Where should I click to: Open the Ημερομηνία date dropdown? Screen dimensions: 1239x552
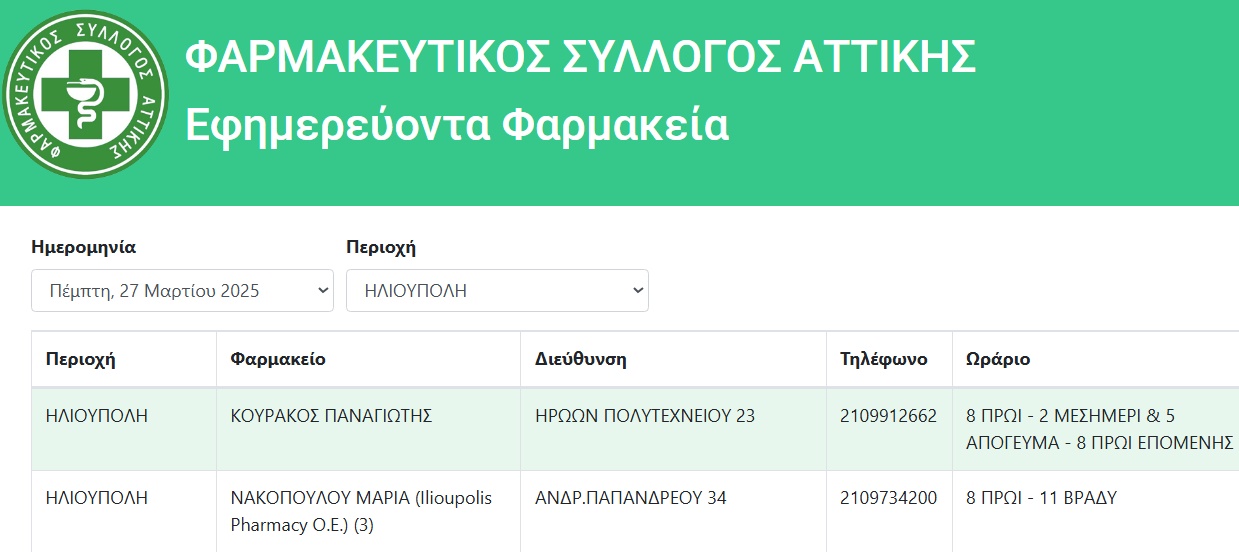coord(182,291)
